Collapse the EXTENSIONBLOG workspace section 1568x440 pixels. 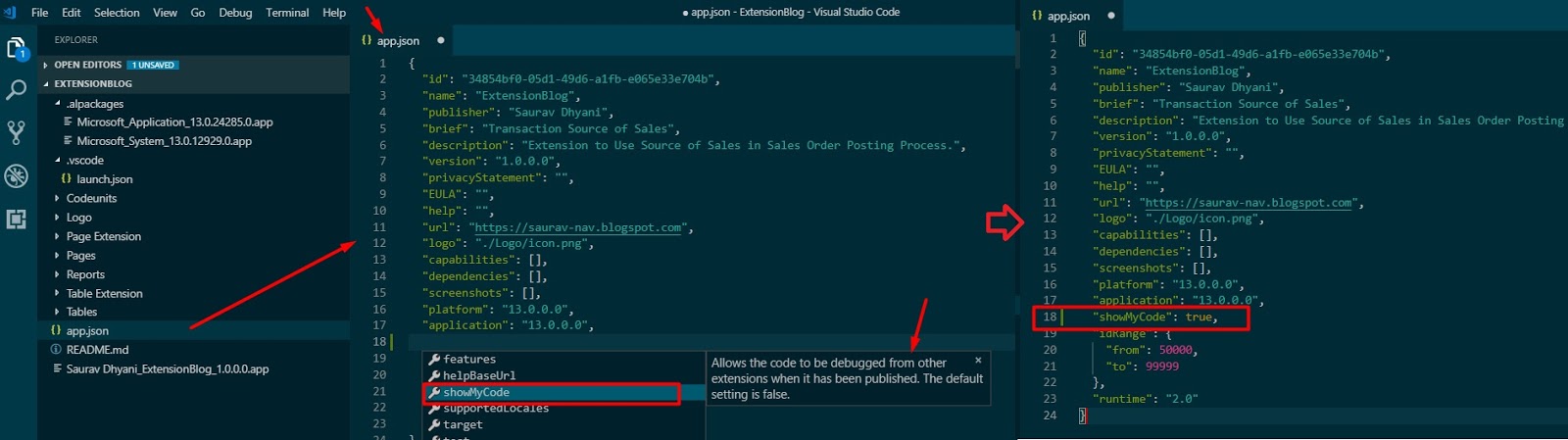pos(93,84)
